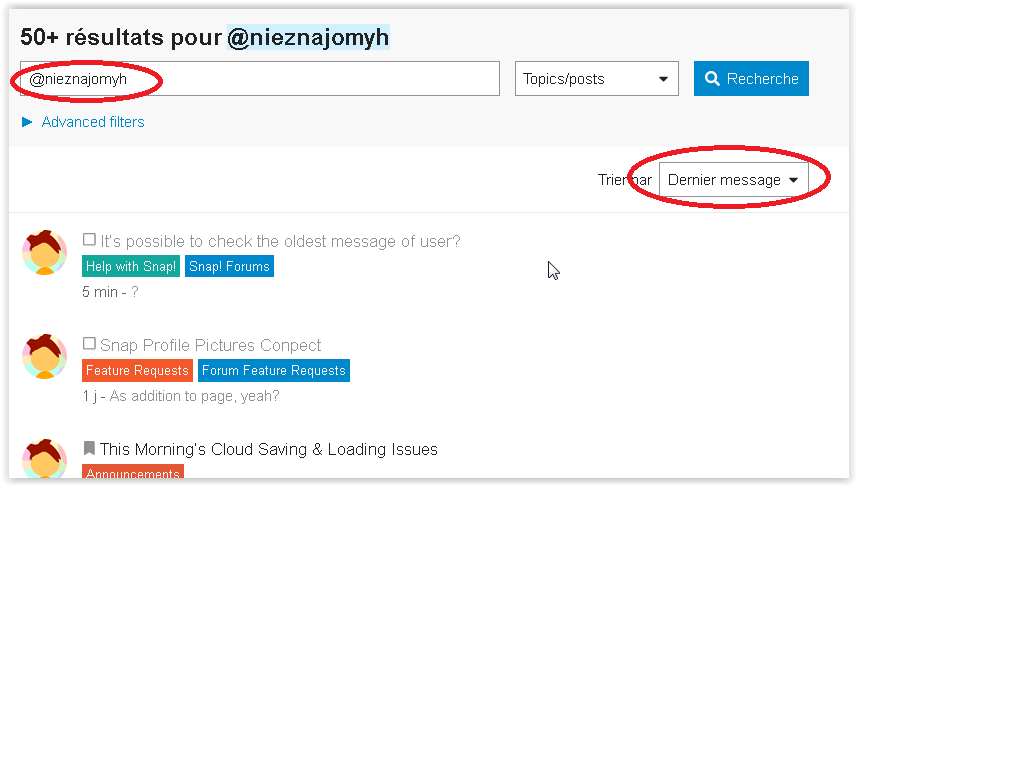Select the "Snap! Forums" tag
Viewport: 1024px width, 768px height.
229,266
